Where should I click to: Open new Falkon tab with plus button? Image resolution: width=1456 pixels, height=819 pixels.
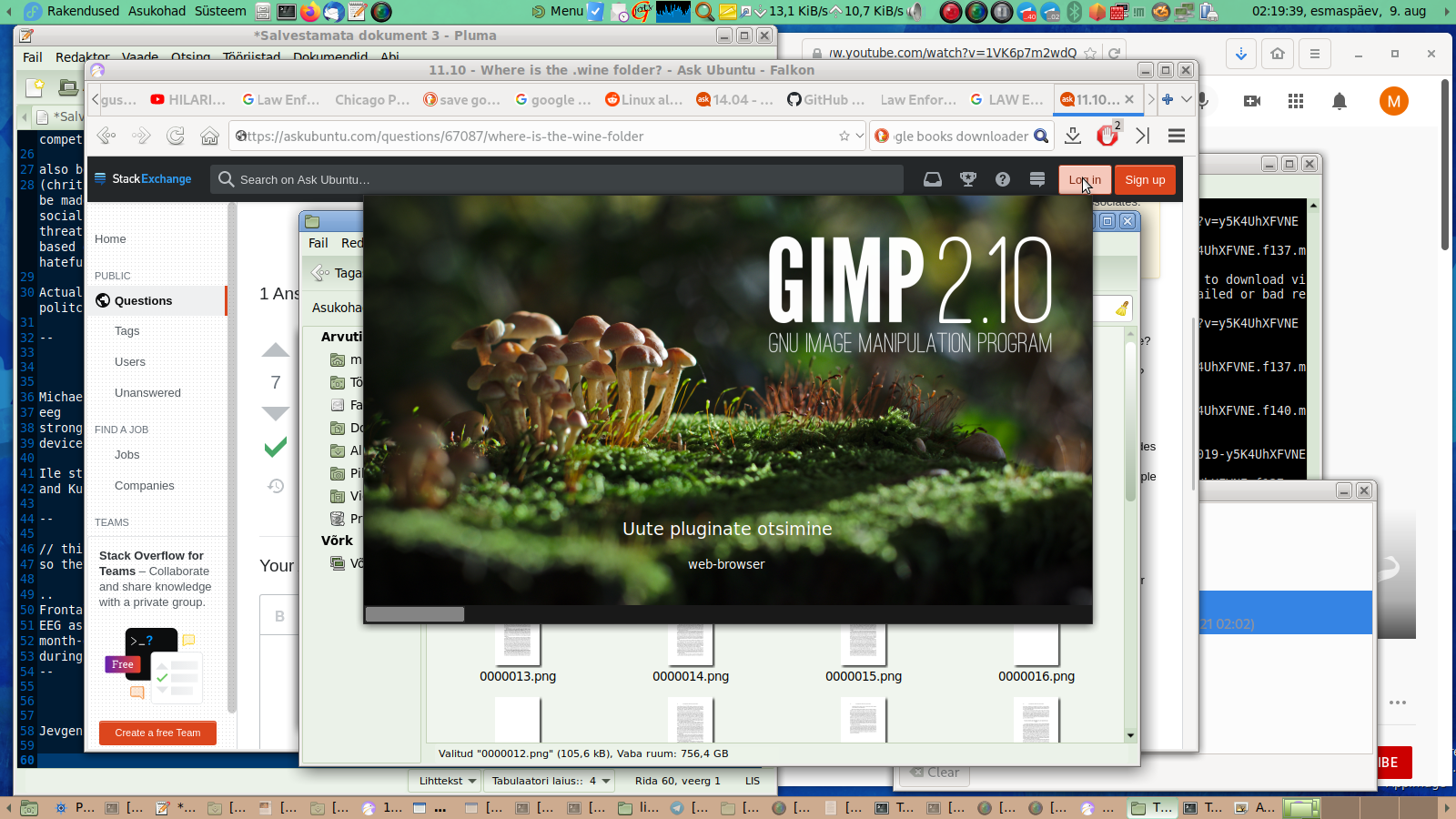click(x=1168, y=99)
